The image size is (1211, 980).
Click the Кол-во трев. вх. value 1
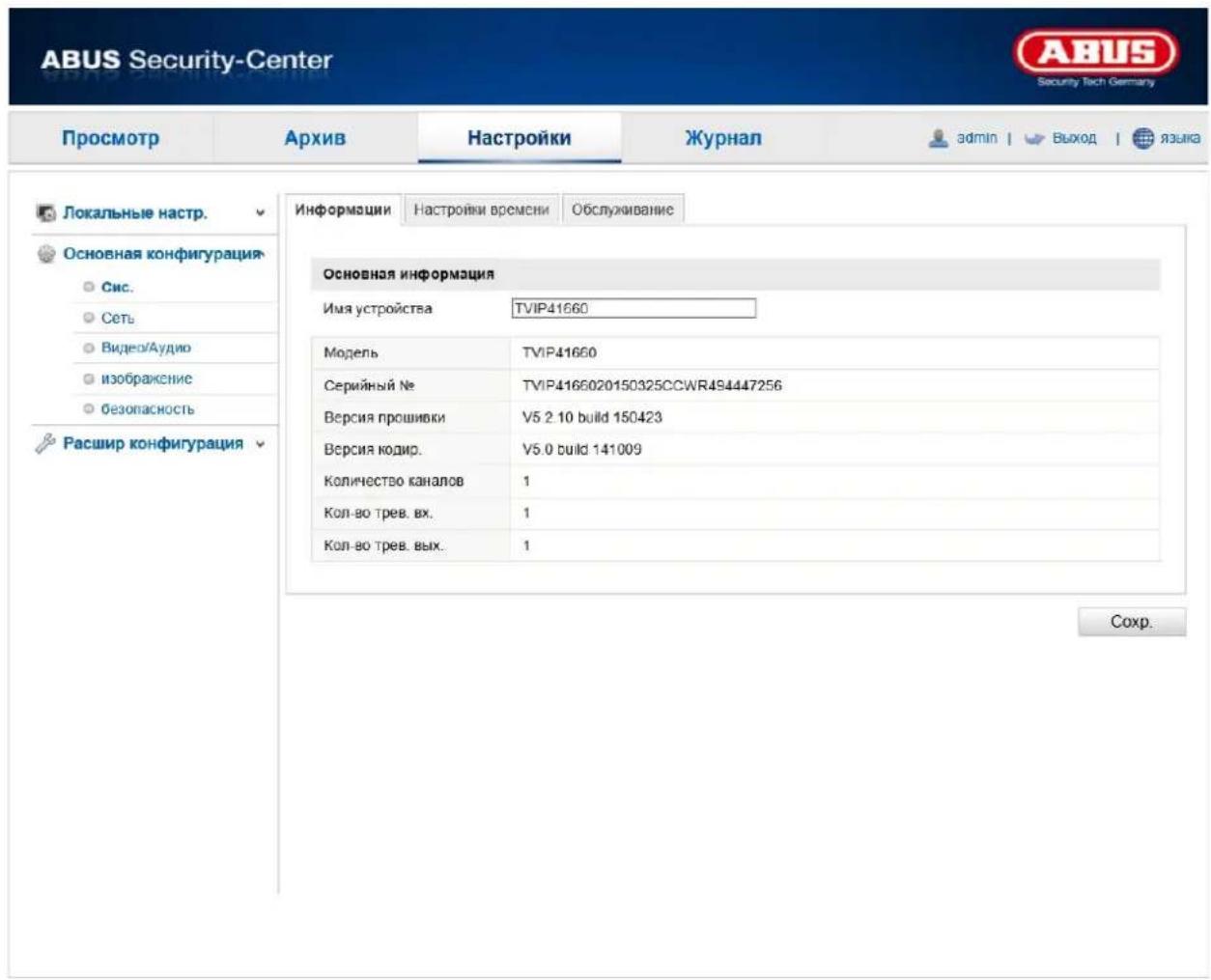coord(526,513)
